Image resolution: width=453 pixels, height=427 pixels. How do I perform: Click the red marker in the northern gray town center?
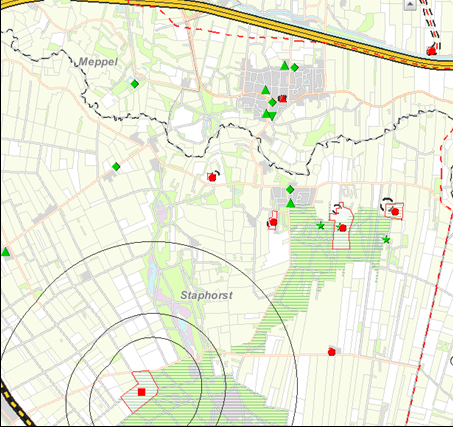283,99
